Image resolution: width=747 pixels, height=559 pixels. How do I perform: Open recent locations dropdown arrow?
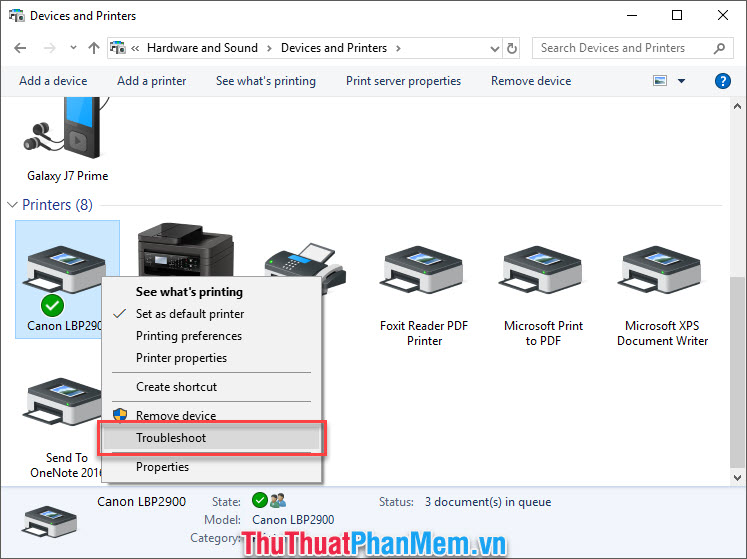73,47
